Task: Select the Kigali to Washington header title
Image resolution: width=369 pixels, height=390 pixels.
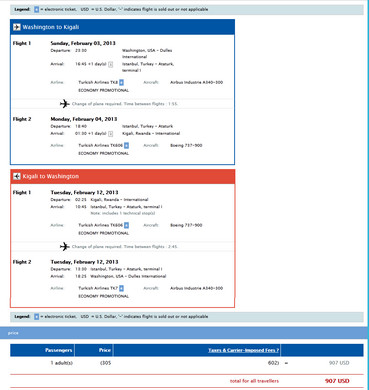Action: (51, 176)
